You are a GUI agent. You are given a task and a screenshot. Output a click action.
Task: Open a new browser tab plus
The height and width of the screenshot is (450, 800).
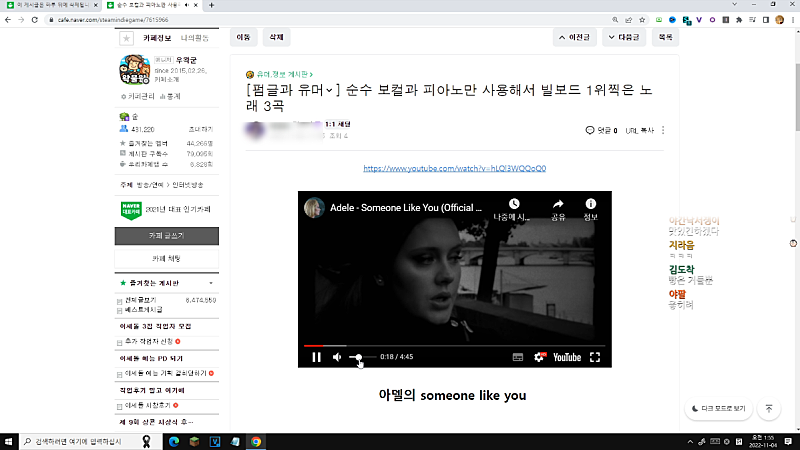coord(211,5)
